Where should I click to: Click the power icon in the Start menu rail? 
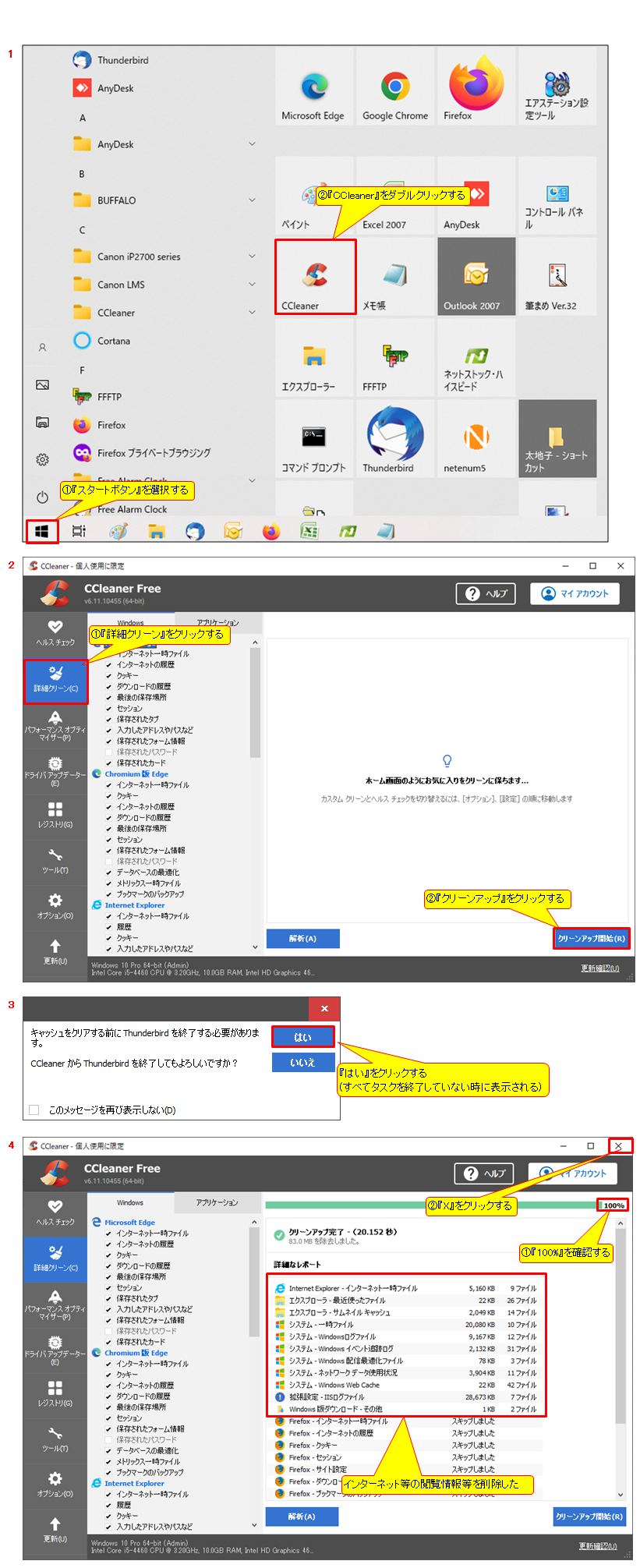pos(42,497)
